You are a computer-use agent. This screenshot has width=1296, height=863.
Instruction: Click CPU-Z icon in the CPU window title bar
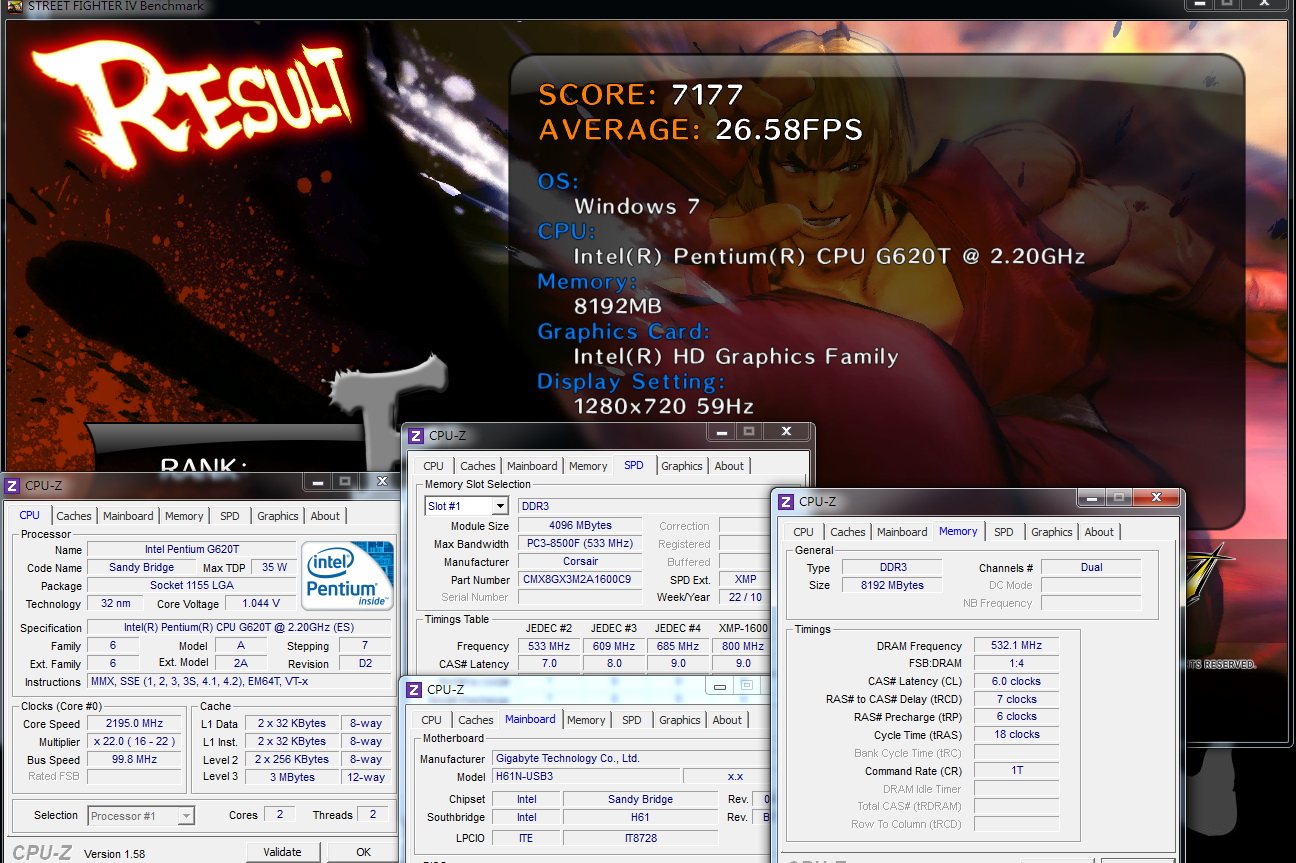[x=12, y=486]
